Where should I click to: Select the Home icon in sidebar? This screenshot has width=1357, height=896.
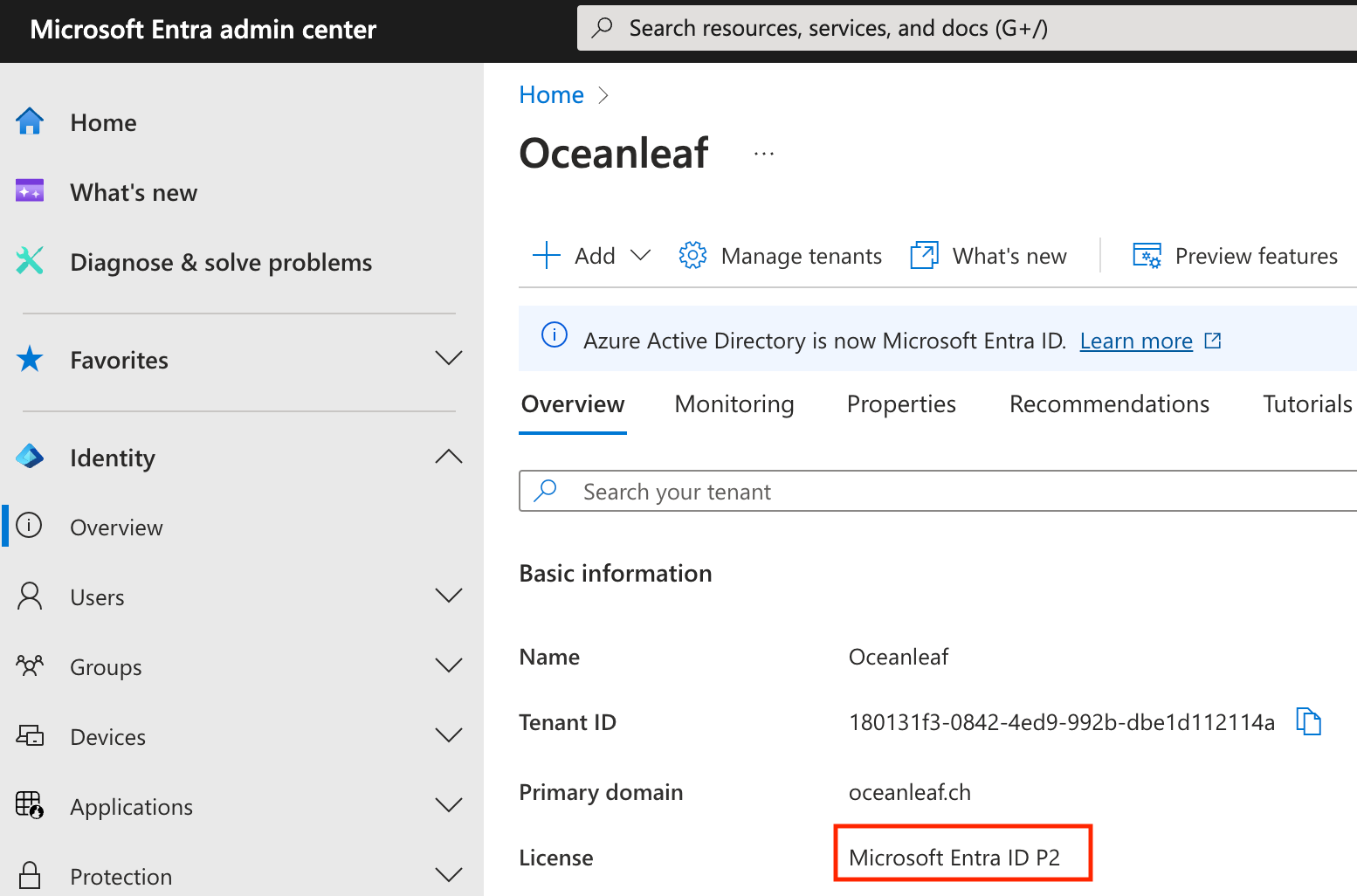point(30,122)
